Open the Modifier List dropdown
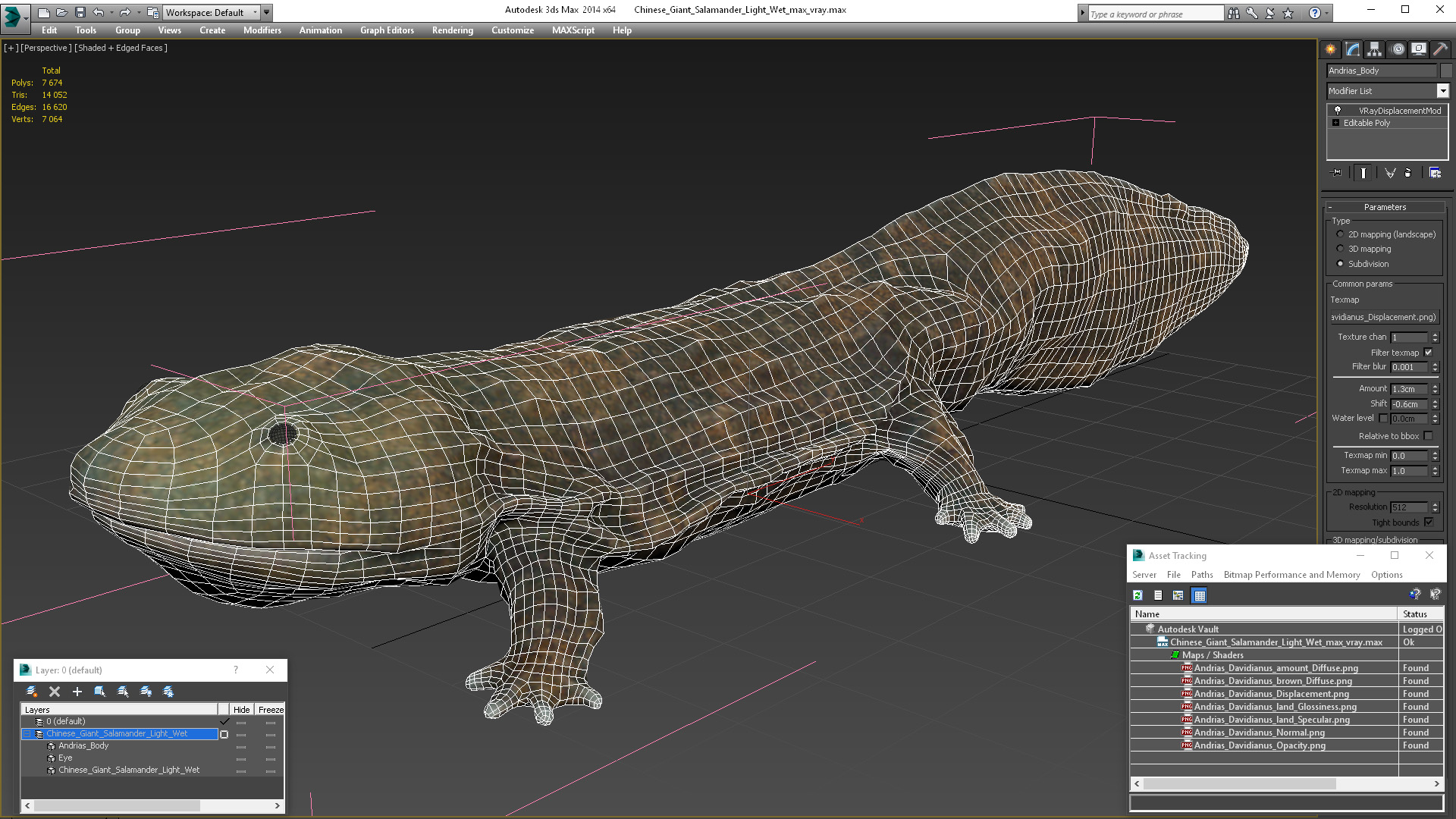1456x819 pixels. [x=1442, y=91]
